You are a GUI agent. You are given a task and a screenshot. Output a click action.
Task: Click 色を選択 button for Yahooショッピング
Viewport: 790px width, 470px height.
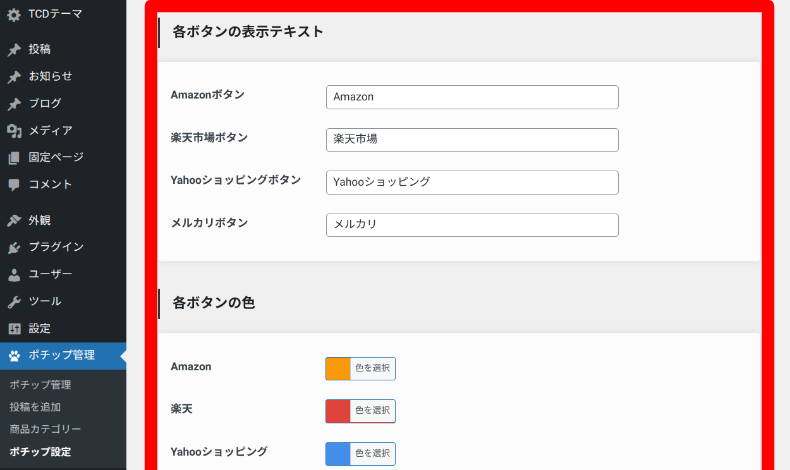click(372, 454)
